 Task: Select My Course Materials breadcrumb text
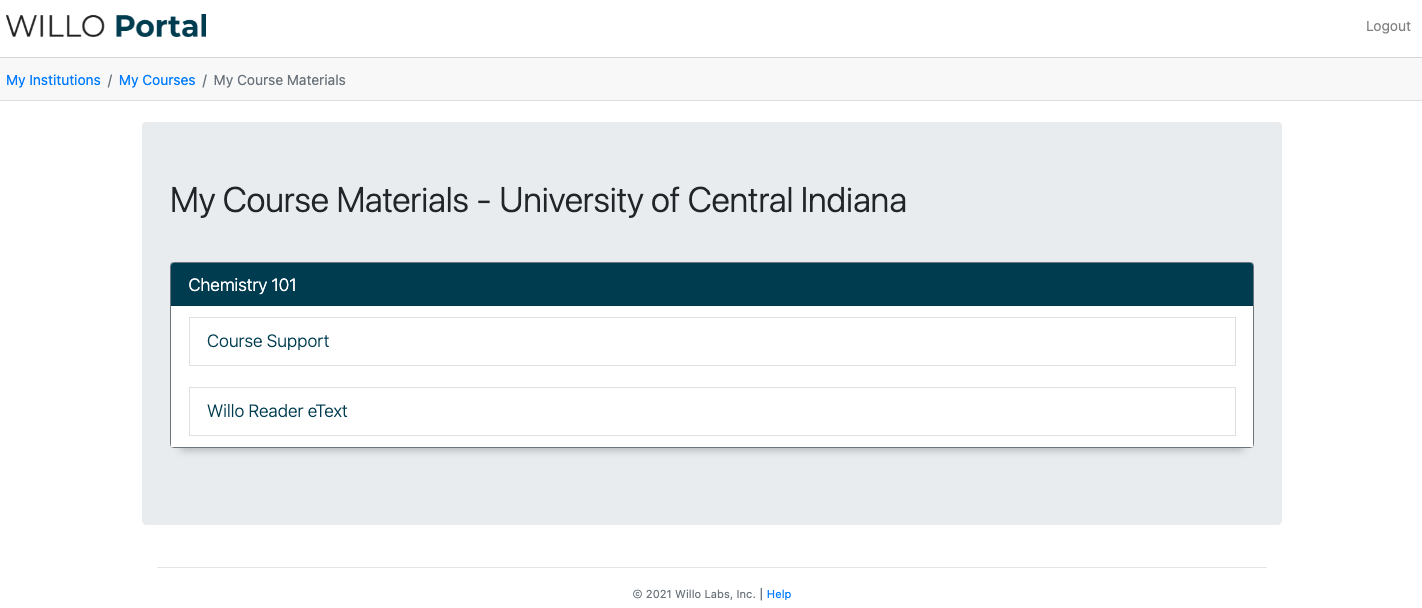[x=280, y=80]
